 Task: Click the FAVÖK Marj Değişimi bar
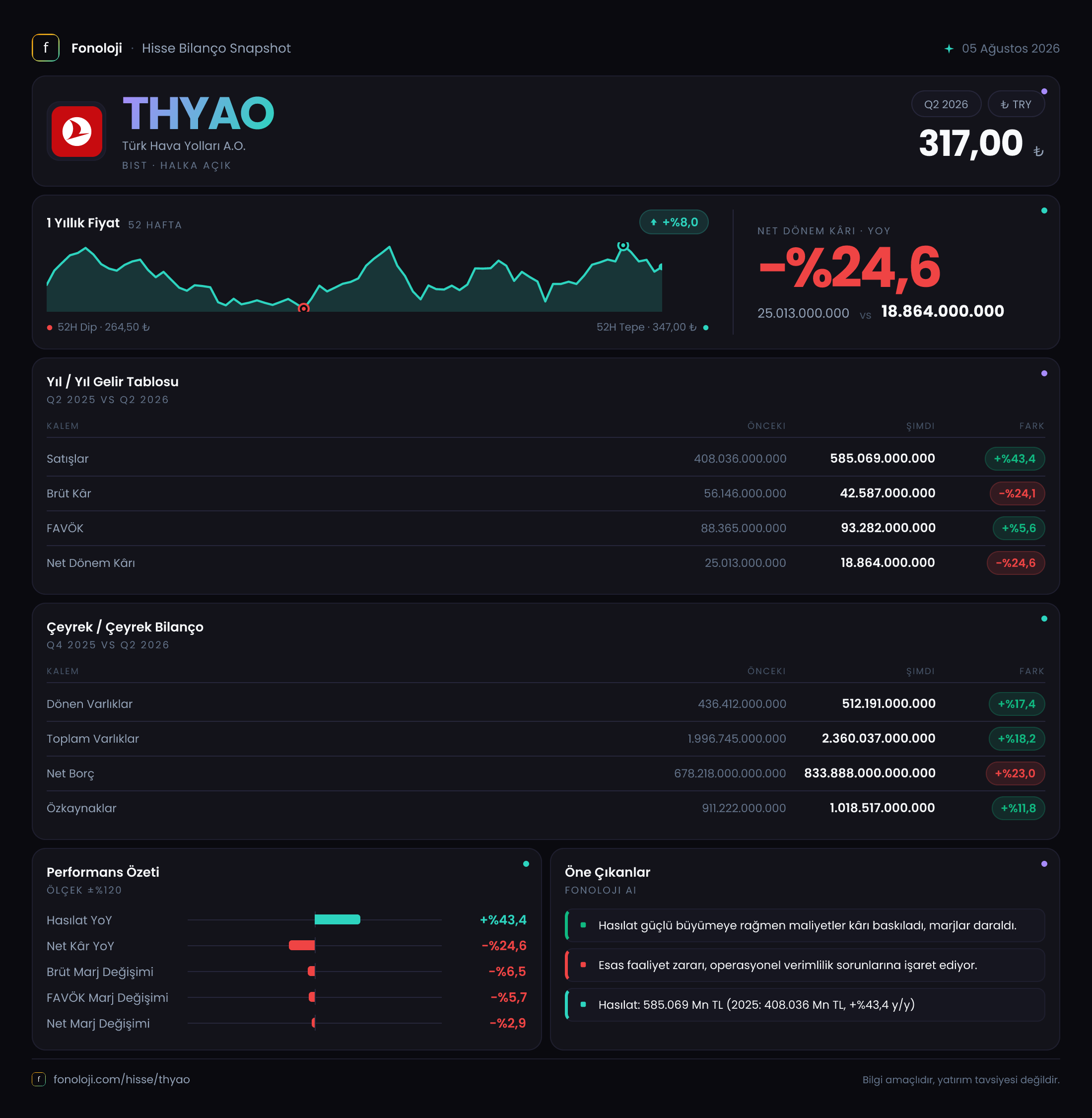(x=311, y=997)
